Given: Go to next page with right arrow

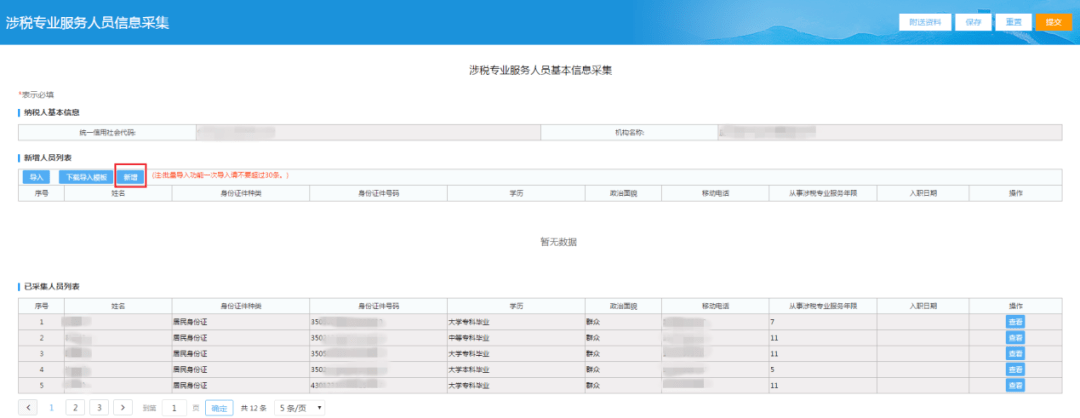Looking at the screenshot, I should (123, 408).
